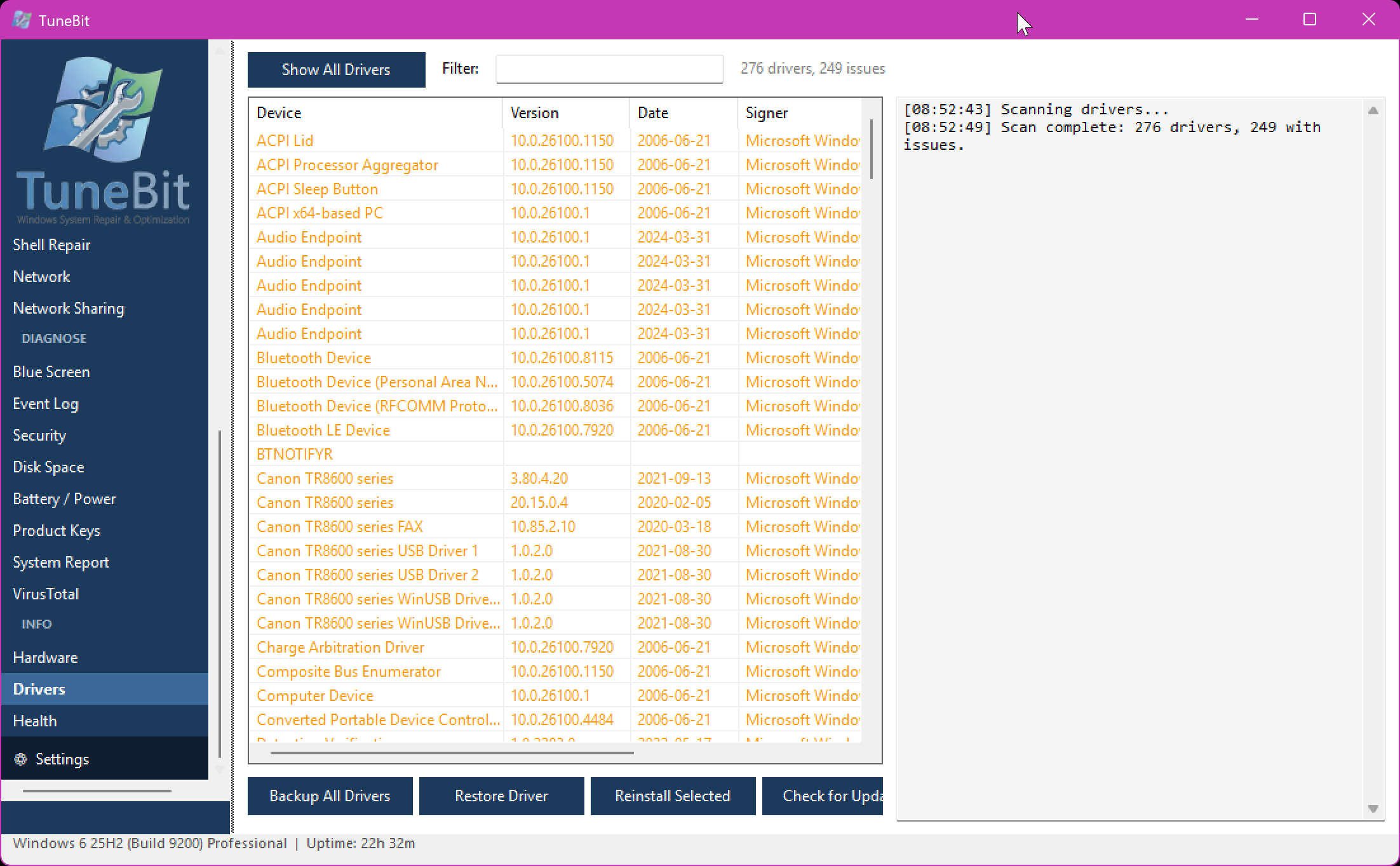Click the TuneBit wrench logo in sidebar
The width and height of the screenshot is (1400, 866).
(103, 109)
